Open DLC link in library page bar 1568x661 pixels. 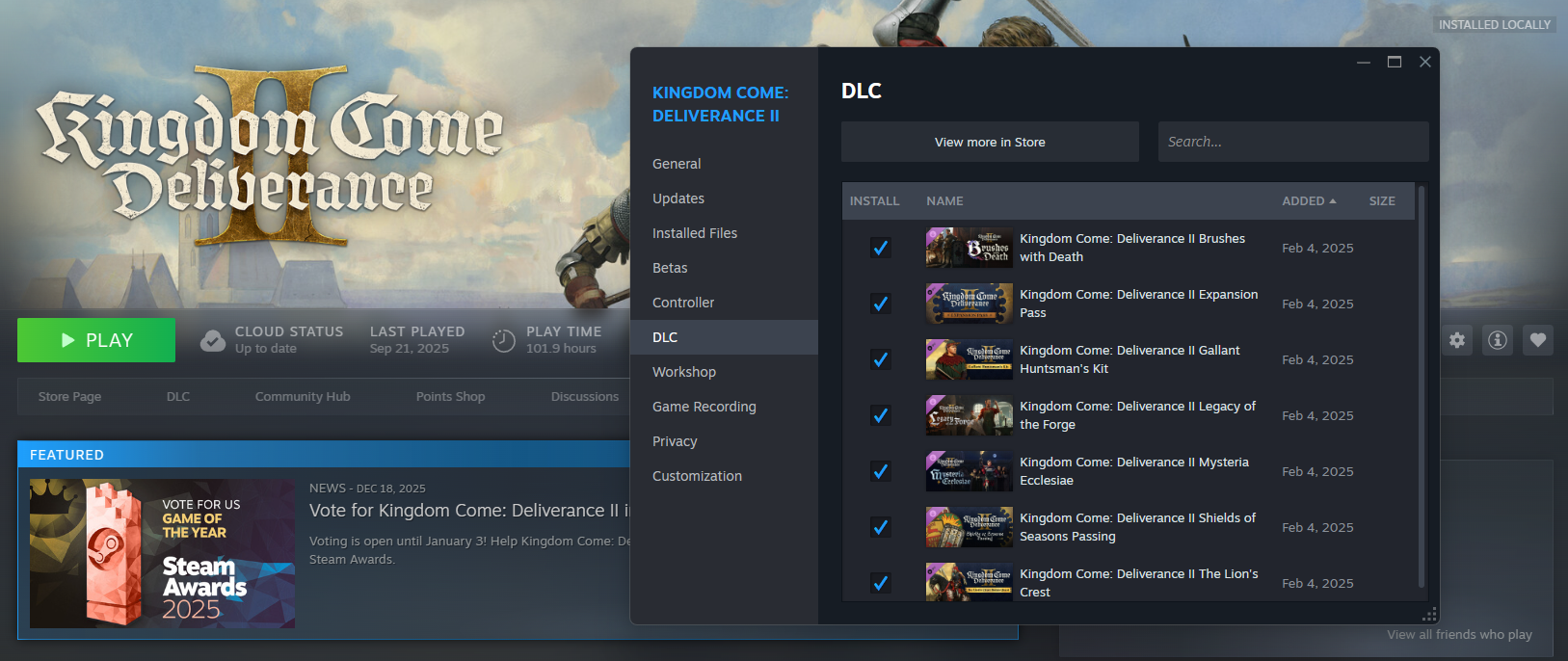click(x=178, y=396)
